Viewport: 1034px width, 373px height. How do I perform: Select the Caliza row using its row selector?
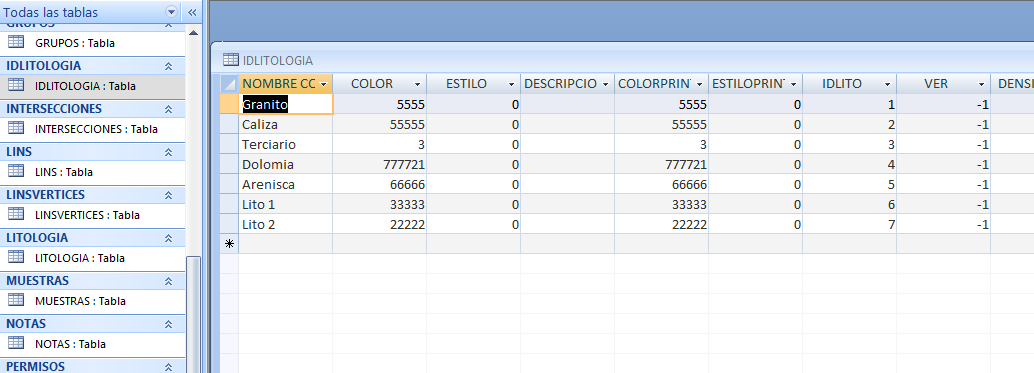pos(229,124)
